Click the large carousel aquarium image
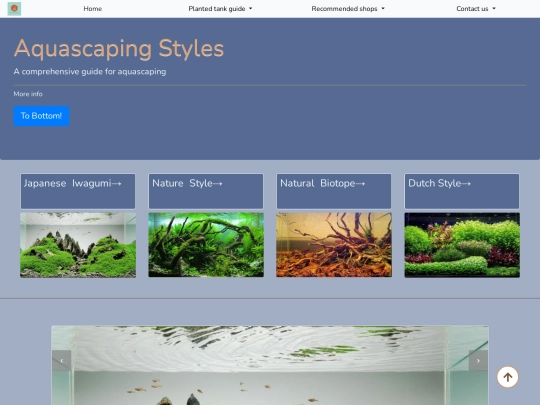The height and width of the screenshot is (405, 540). tap(270, 365)
